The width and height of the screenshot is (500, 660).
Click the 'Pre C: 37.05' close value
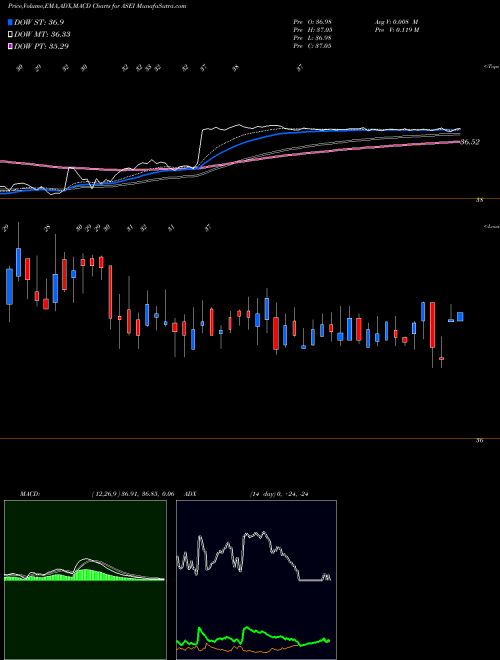[312, 46]
